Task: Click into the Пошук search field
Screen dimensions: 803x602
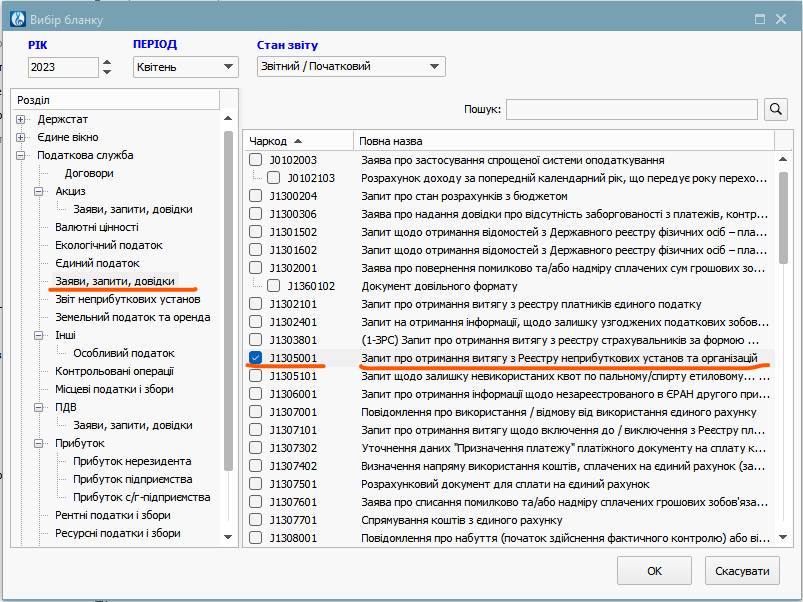Action: pyautogui.click(x=632, y=109)
